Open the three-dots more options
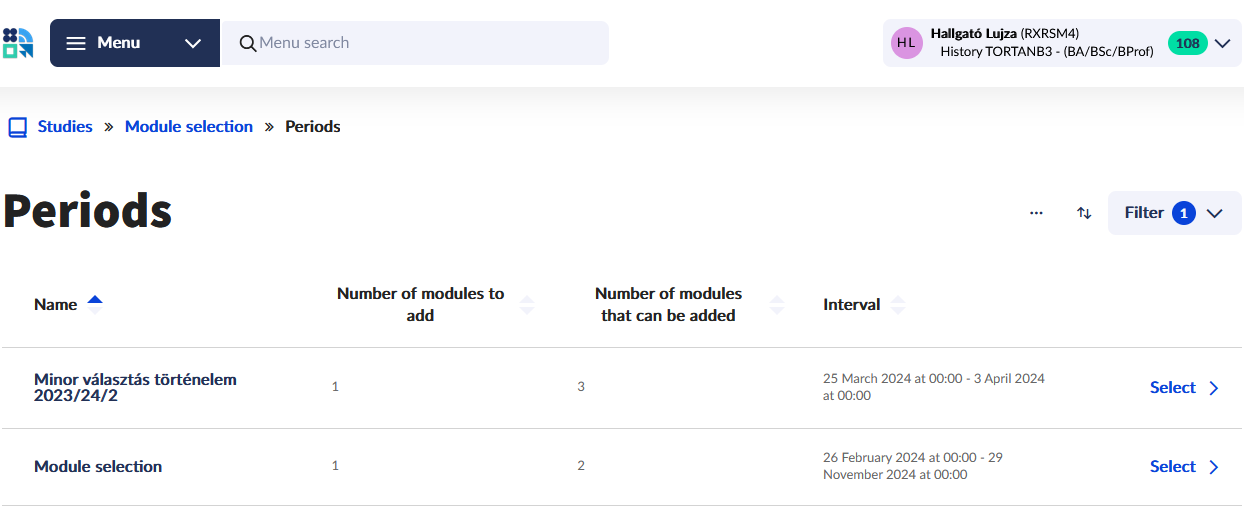Viewport: 1244px width, 508px height. point(1036,213)
